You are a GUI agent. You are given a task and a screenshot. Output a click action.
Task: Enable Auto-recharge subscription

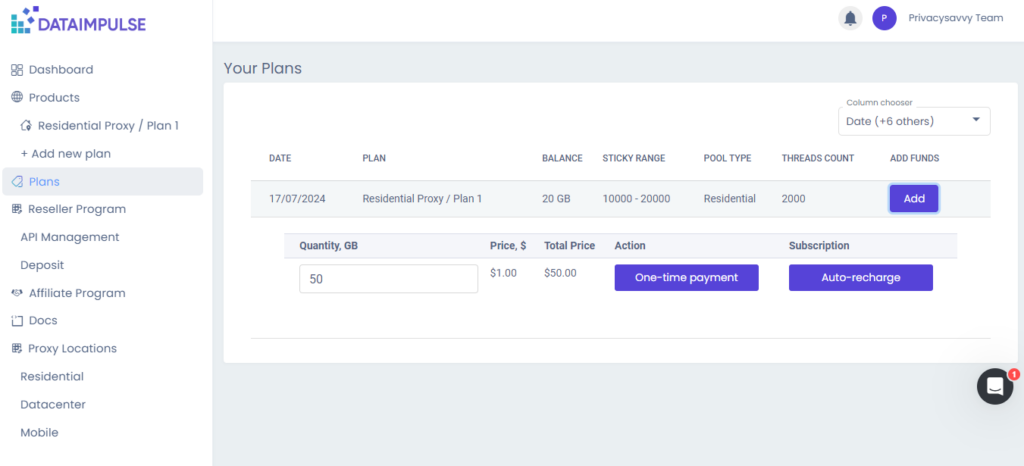860,278
